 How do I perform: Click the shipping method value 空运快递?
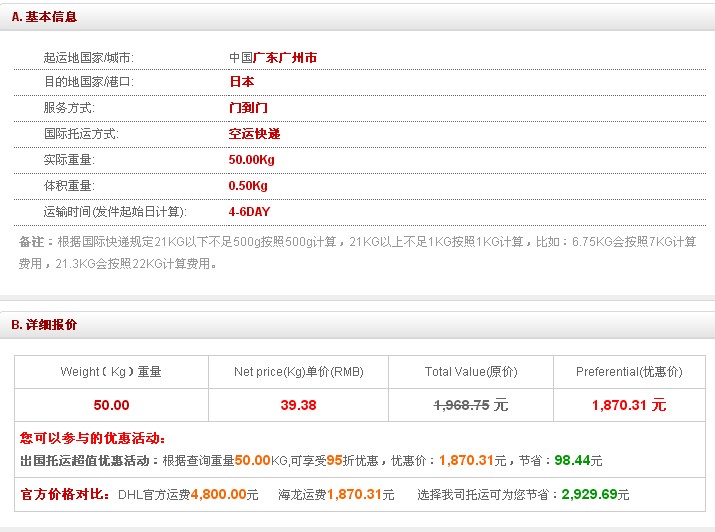pos(254,134)
